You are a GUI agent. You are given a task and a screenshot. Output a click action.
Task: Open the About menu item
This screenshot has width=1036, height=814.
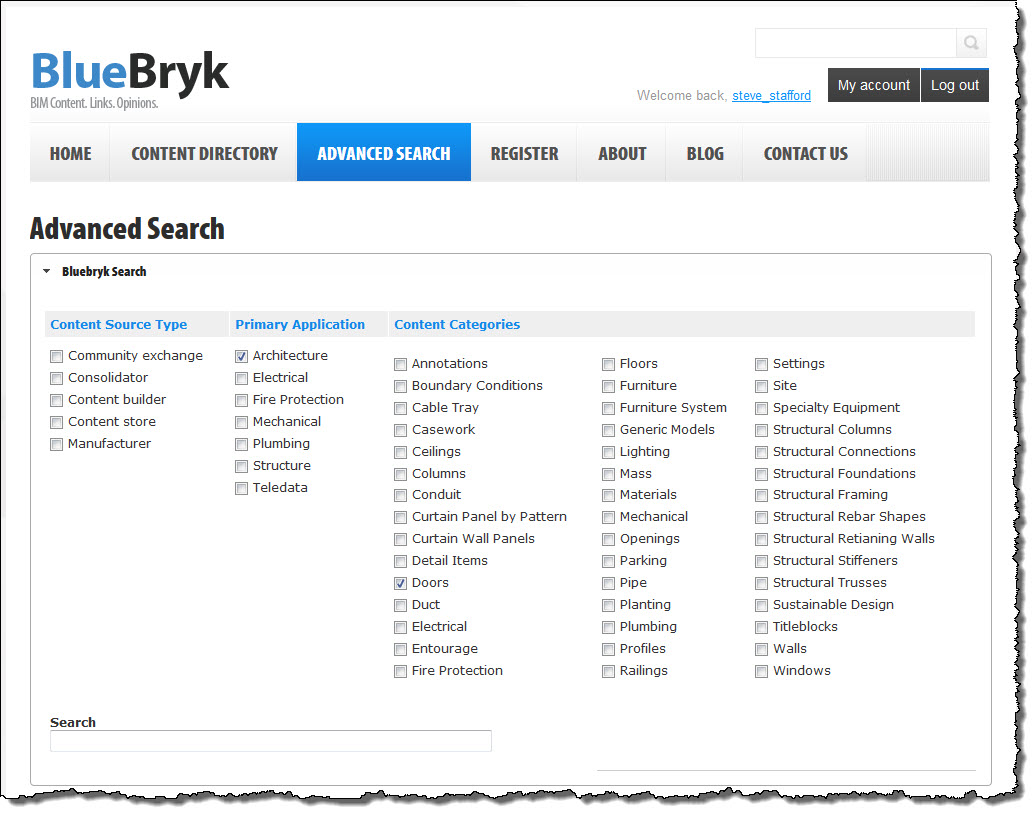pyautogui.click(x=622, y=153)
